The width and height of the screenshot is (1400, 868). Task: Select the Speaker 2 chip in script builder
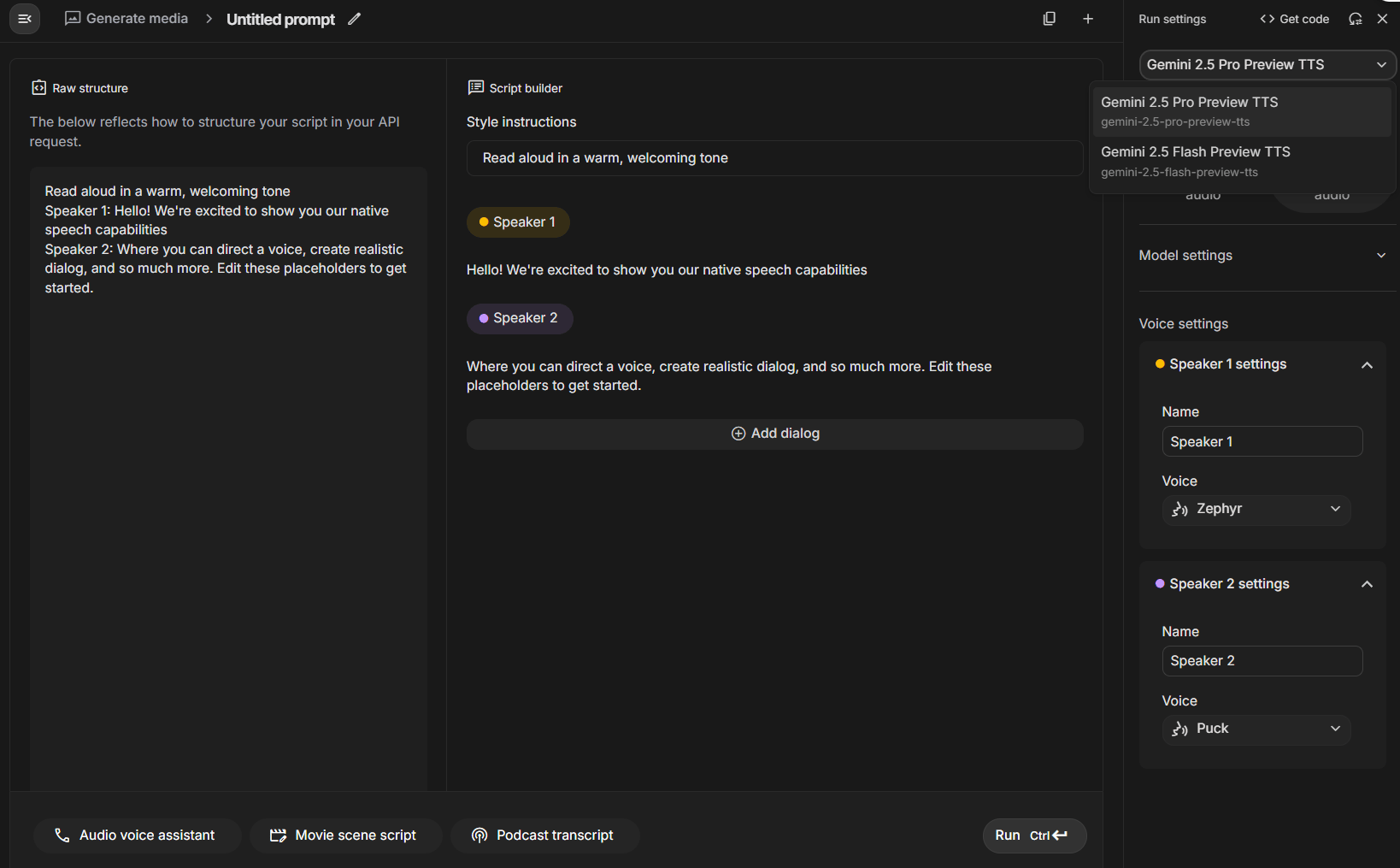click(x=520, y=318)
